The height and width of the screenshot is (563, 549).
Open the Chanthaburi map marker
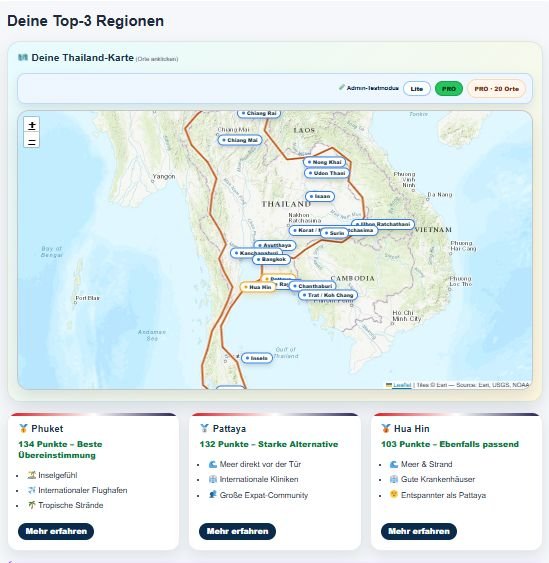312,286
